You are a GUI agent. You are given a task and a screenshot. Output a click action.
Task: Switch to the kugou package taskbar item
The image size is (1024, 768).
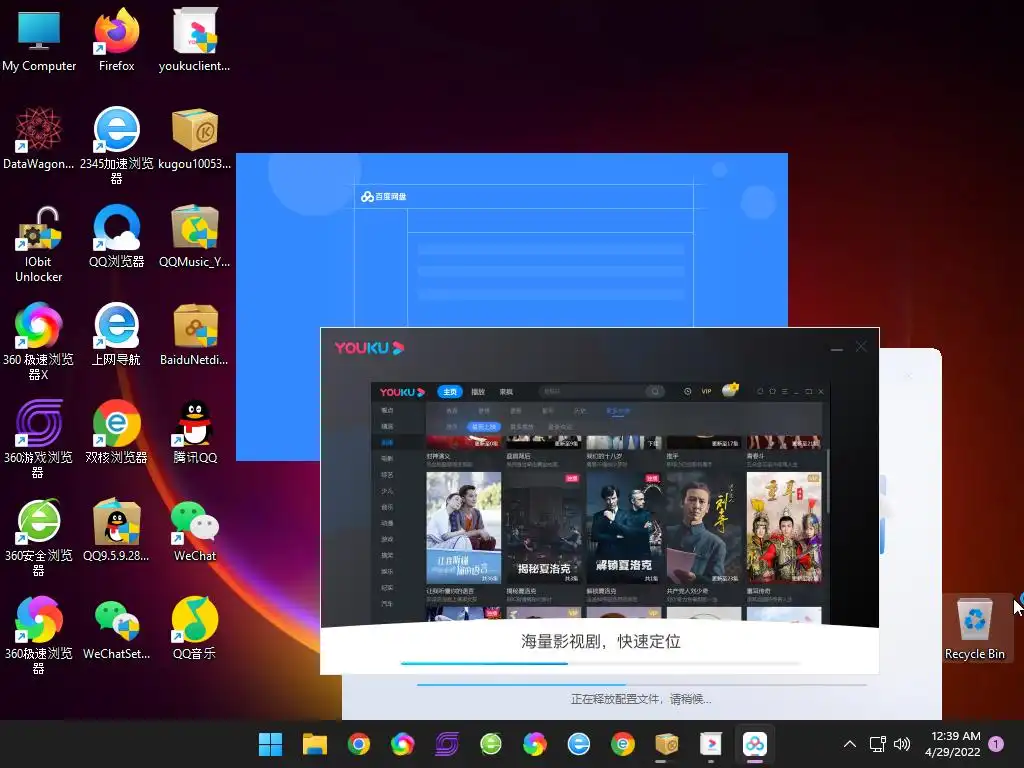[x=667, y=744]
